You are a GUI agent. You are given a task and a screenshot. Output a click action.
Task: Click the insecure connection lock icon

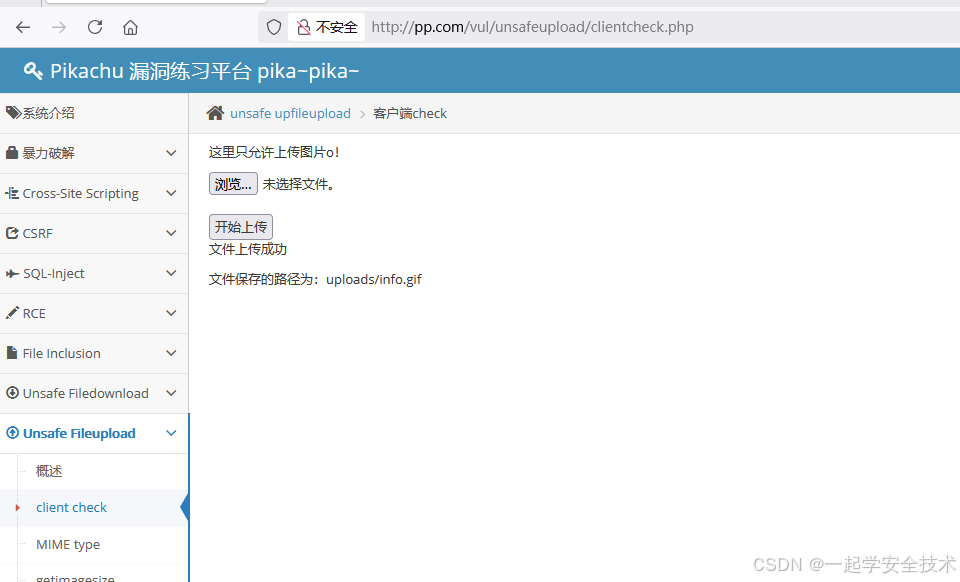pyautogui.click(x=303, y=27)
